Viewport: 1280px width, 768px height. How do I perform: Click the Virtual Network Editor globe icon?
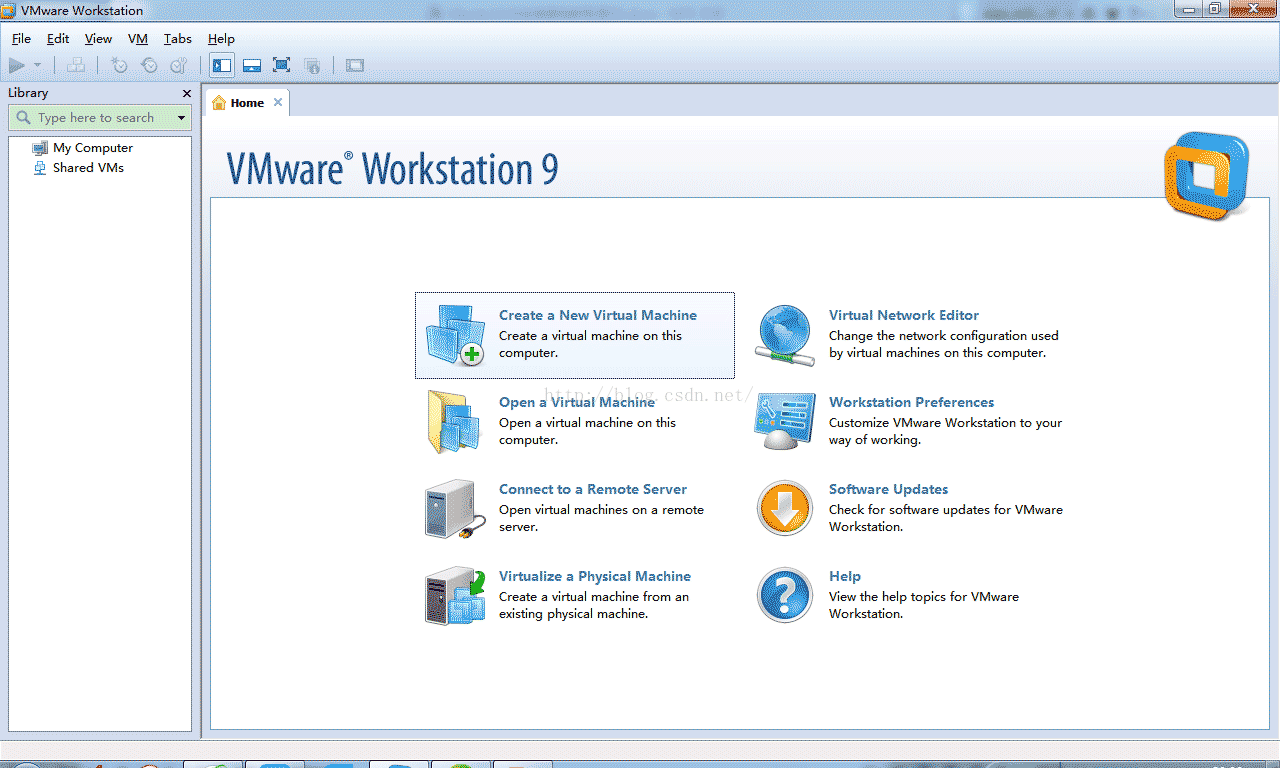tap(785, 335)
